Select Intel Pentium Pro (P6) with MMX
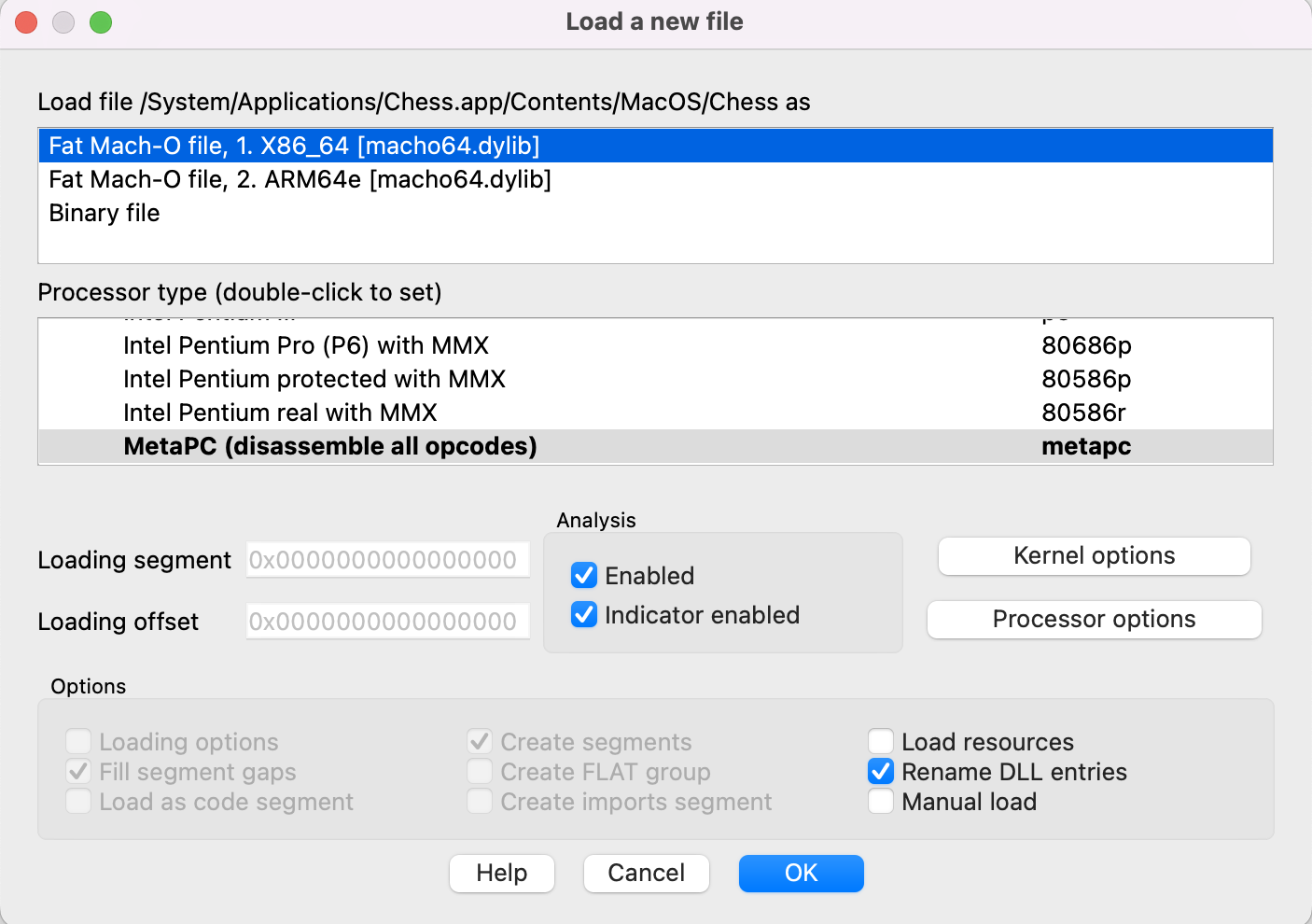Viewport: 1312px width, 924px height. [x=306, y=345]
